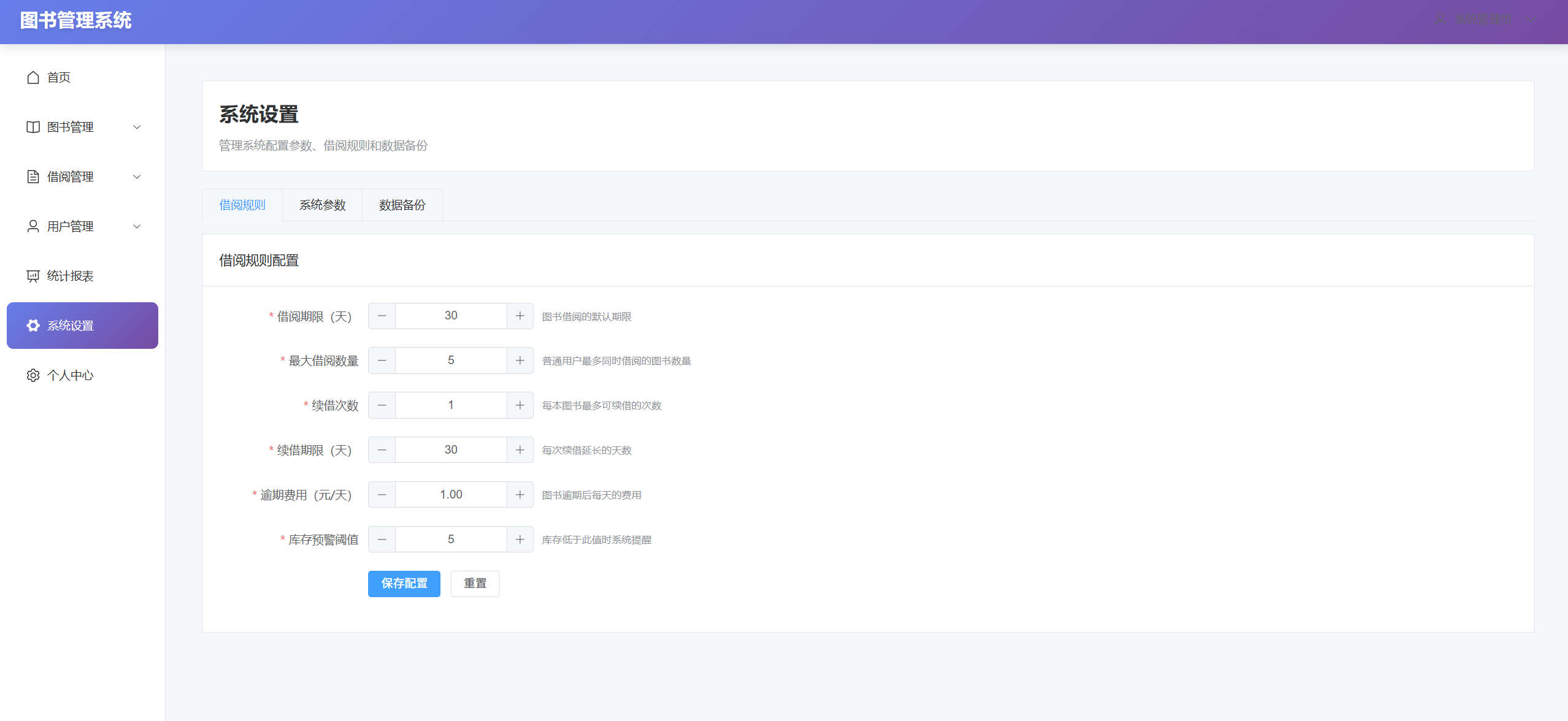This screenshot has width=1568, height=721.
Task: Expand the 图书管理 submenu chevron
Action: click(137, 127)
